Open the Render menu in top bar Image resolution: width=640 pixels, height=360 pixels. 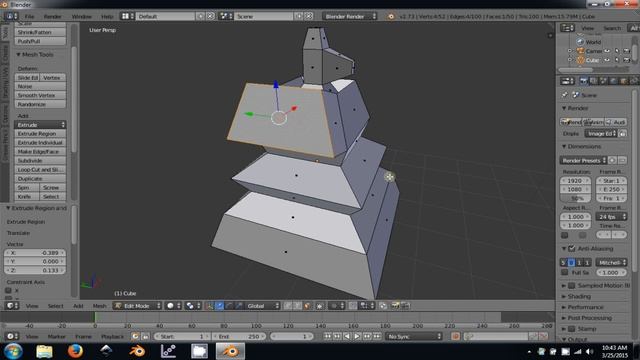coord(53,16)
